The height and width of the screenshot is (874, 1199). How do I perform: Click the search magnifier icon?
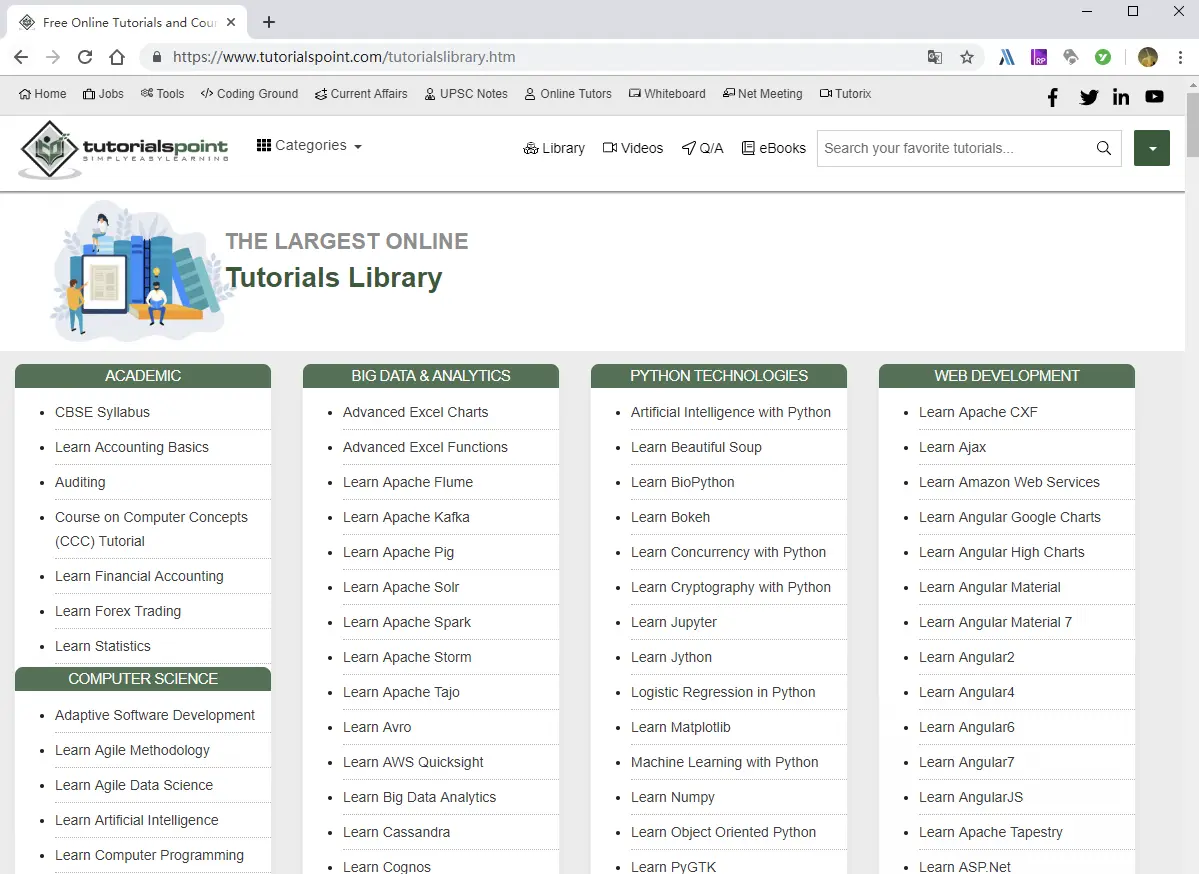(x=1103, y=148)
